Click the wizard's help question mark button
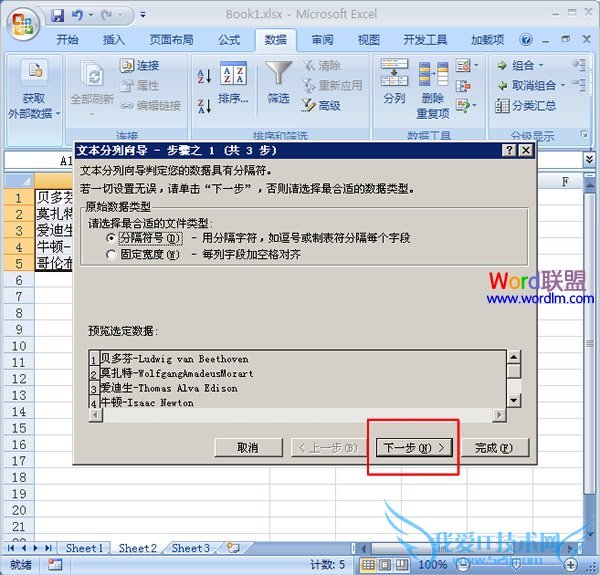 click(x=509, y=151)
